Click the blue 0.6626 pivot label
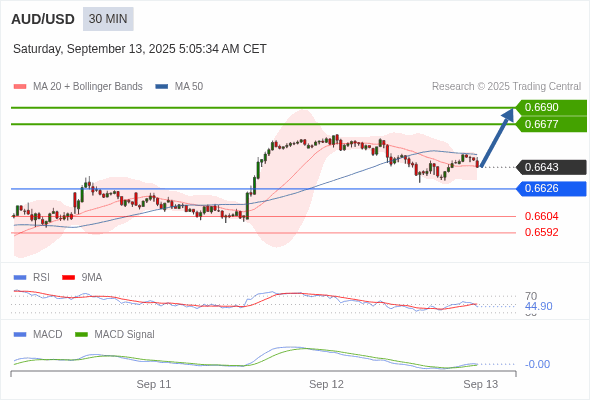 [x=551, y=189]
